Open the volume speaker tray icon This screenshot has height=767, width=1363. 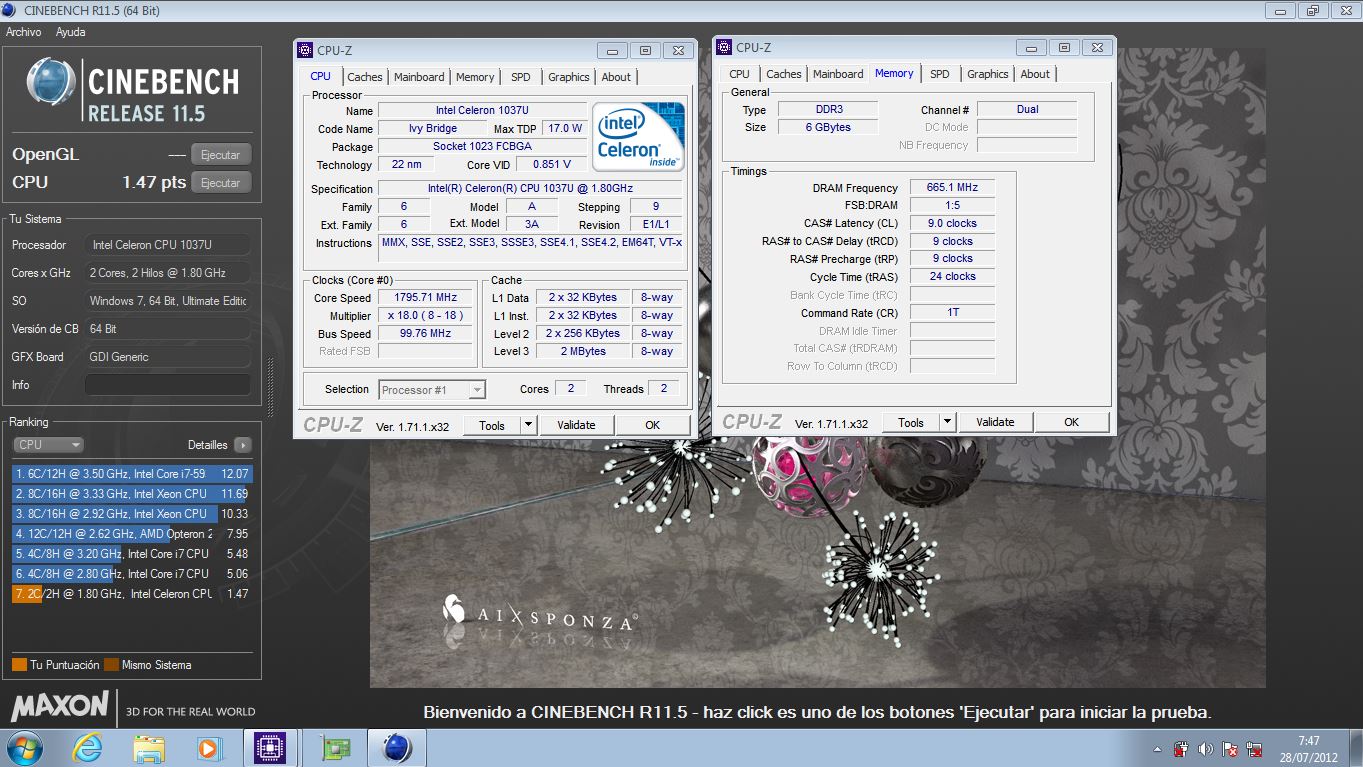[x=1206, y=749]
